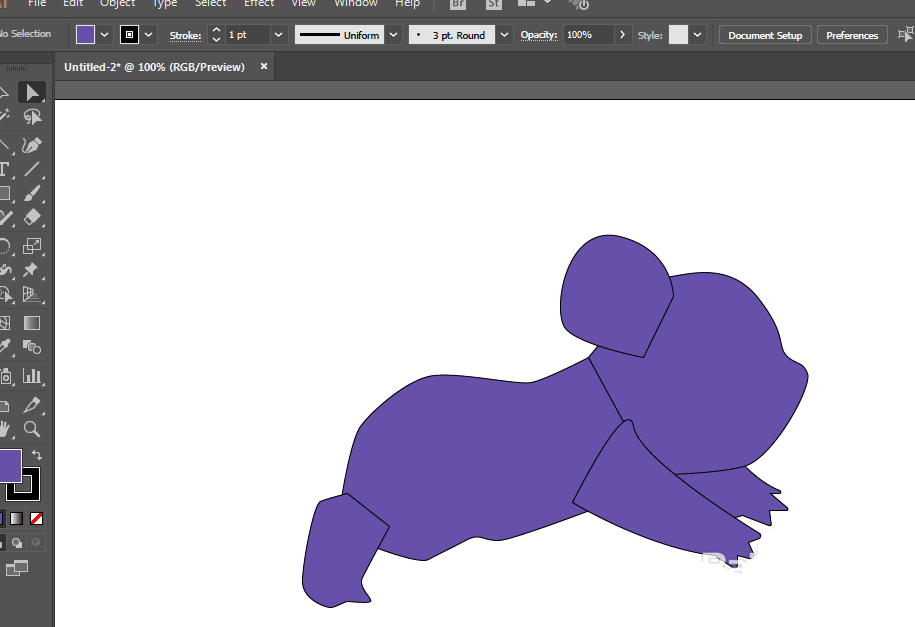Open the Preferences button
Image resolution: width=915 pixels, height=627 pixels.
pyautogui.click(x=852, y=35)
